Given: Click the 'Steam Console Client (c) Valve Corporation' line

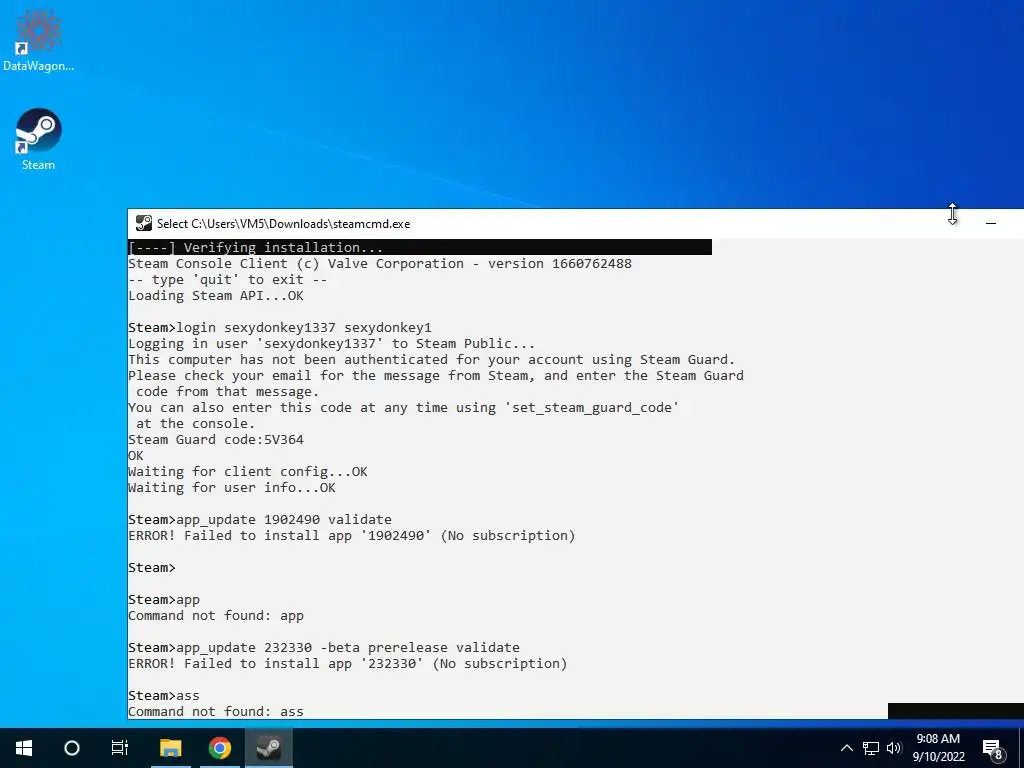Looking at the screenshot, I should pos(379,263).
